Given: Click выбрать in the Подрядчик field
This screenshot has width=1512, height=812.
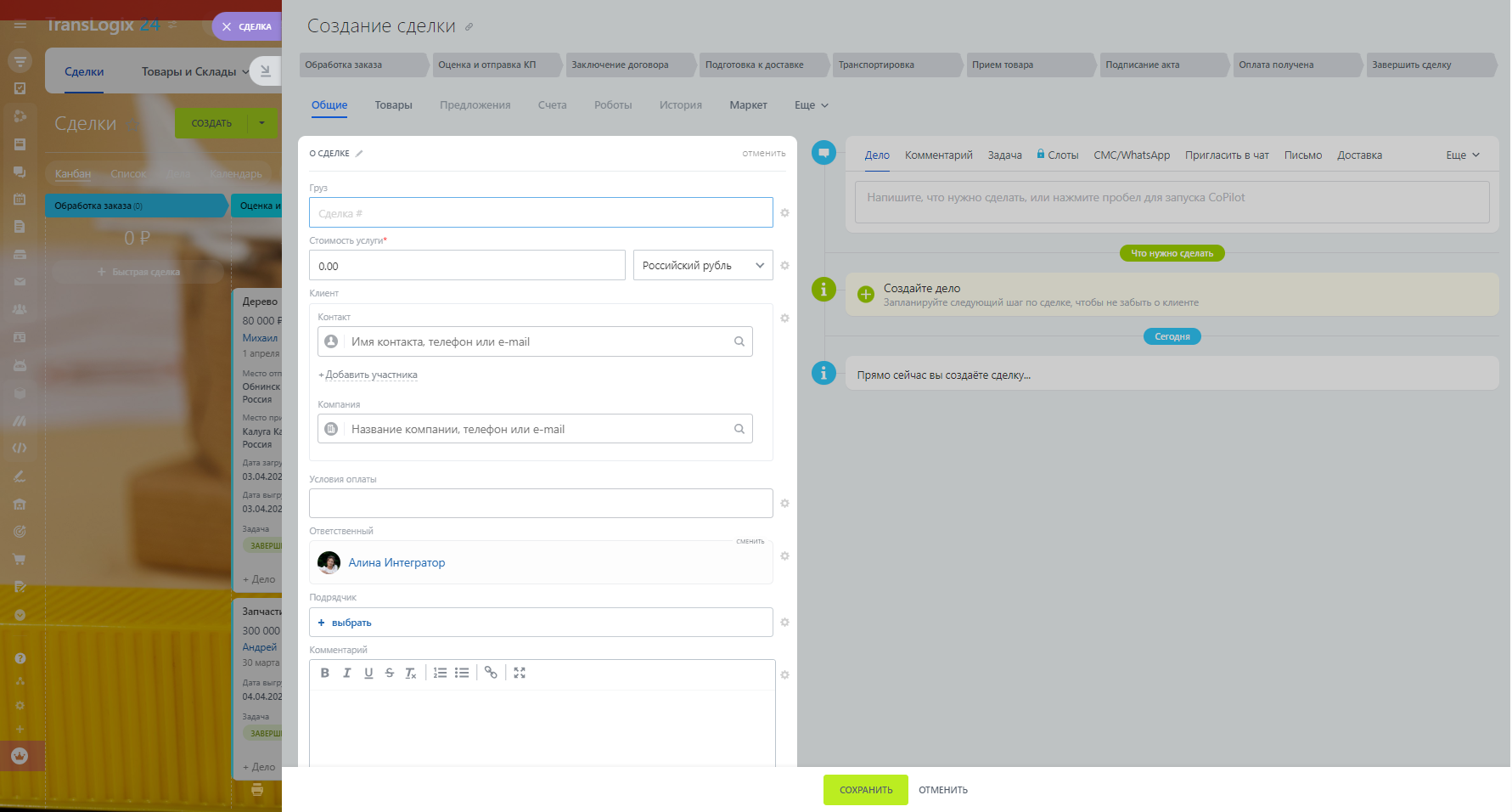Looking at the screenshot, I should 351,623.
